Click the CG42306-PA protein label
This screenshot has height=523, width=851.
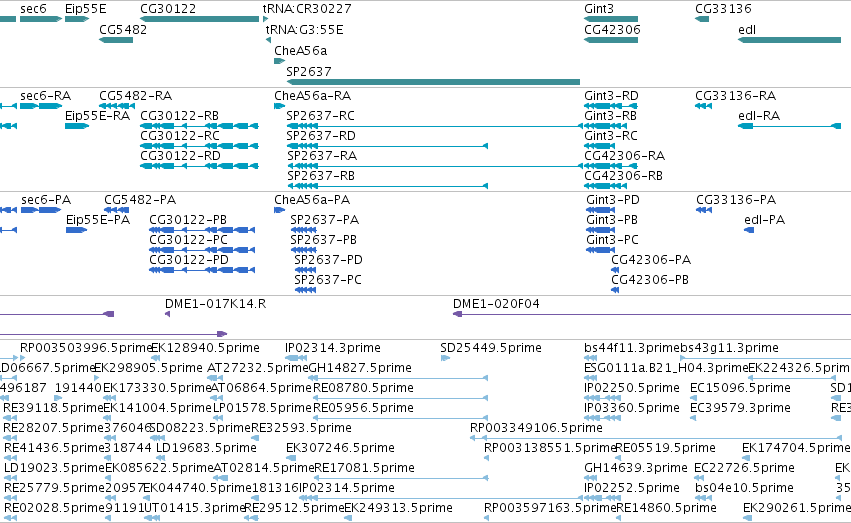tap(651, 260)
